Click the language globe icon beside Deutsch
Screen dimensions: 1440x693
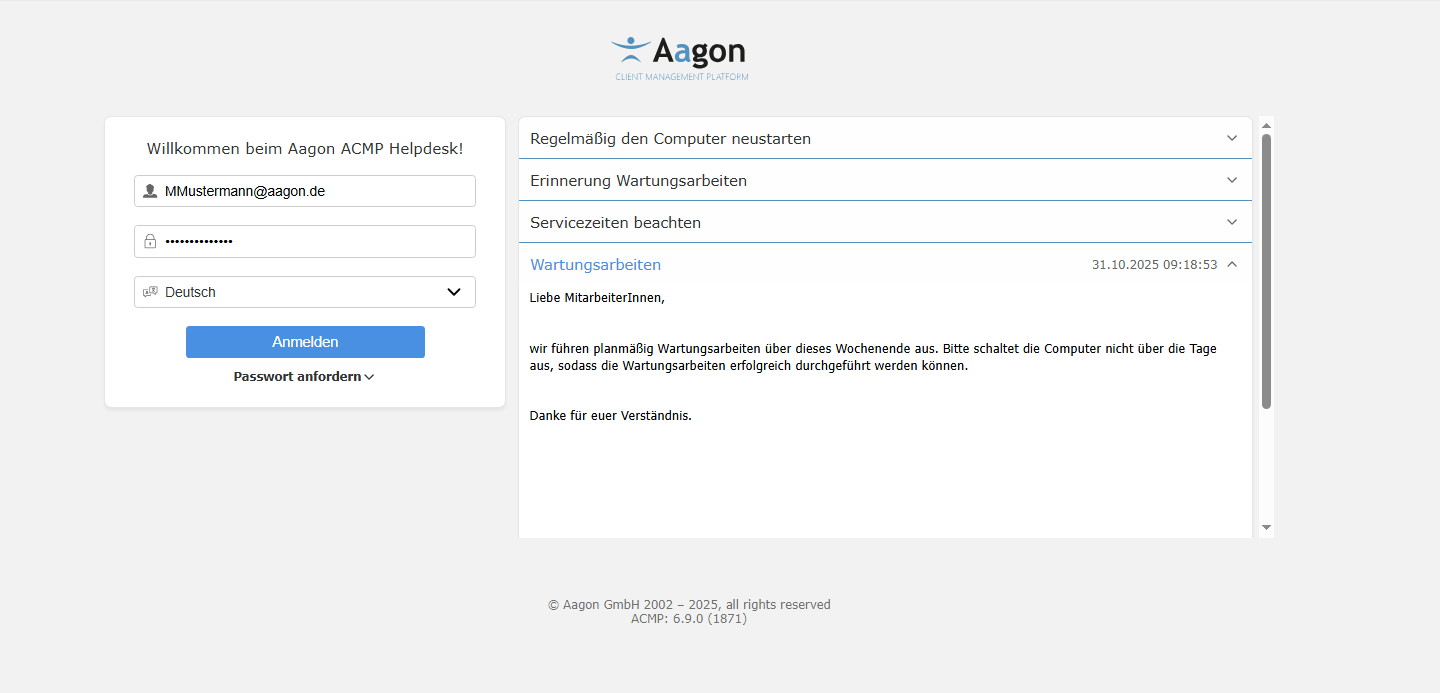pos(151,291)
